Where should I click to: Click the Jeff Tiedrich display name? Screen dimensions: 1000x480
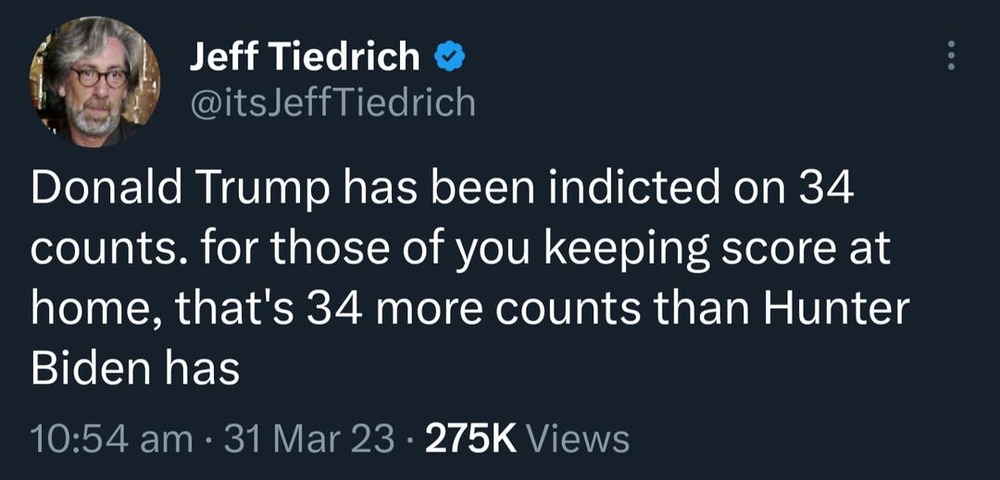pos(304,58)
